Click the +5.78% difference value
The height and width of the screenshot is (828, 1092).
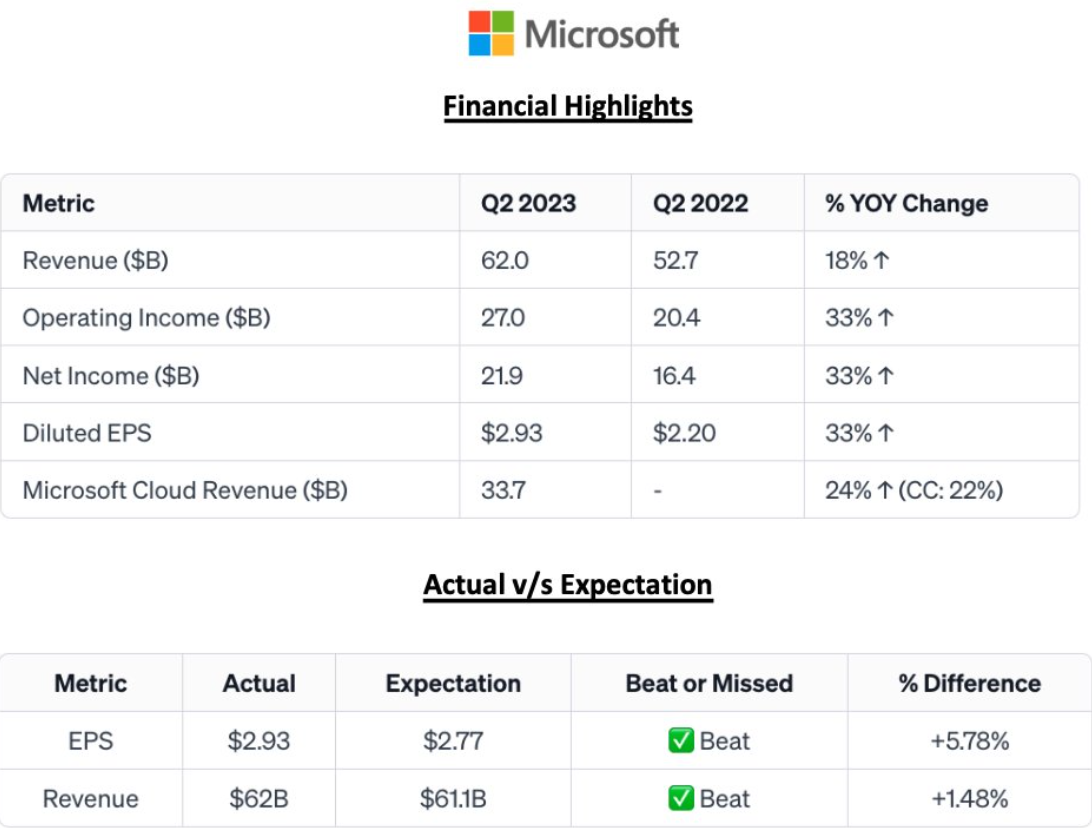click(x=969, y=740)
